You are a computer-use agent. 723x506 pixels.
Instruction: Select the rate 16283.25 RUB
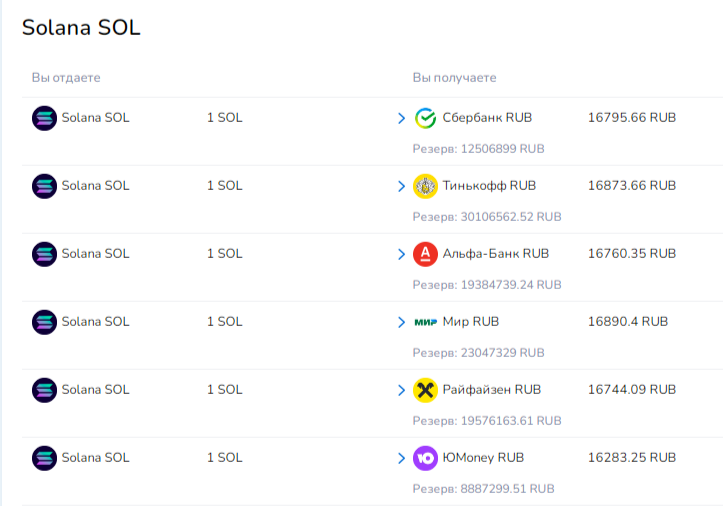(x=632, y=458)
